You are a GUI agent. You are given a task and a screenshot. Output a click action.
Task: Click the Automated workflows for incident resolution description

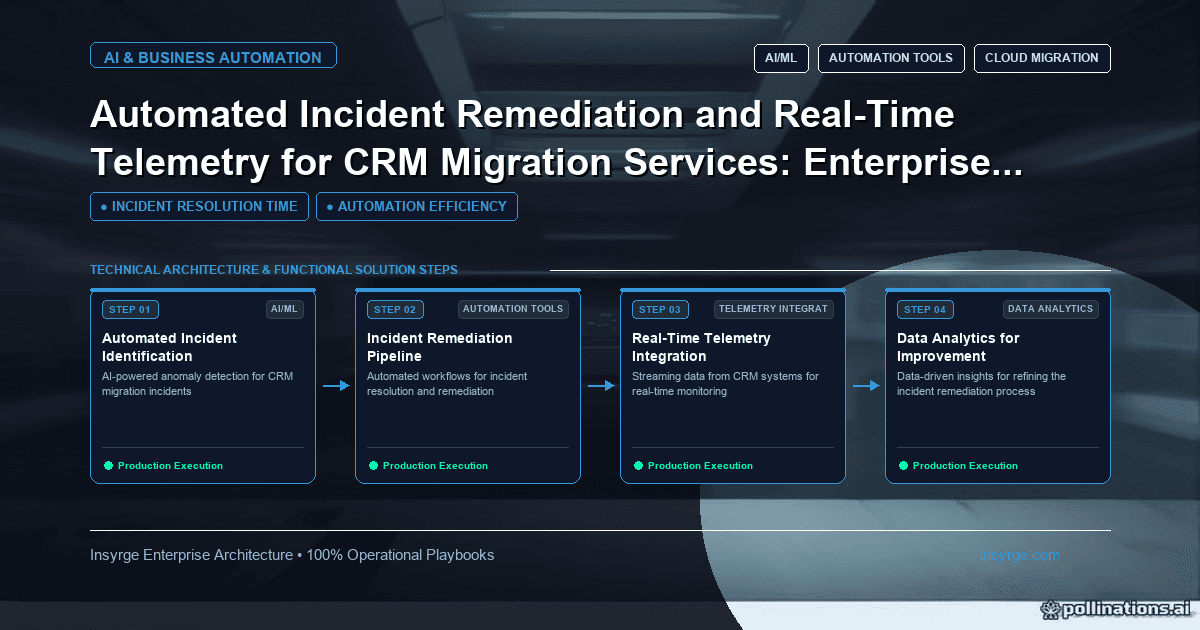(447, 384)
